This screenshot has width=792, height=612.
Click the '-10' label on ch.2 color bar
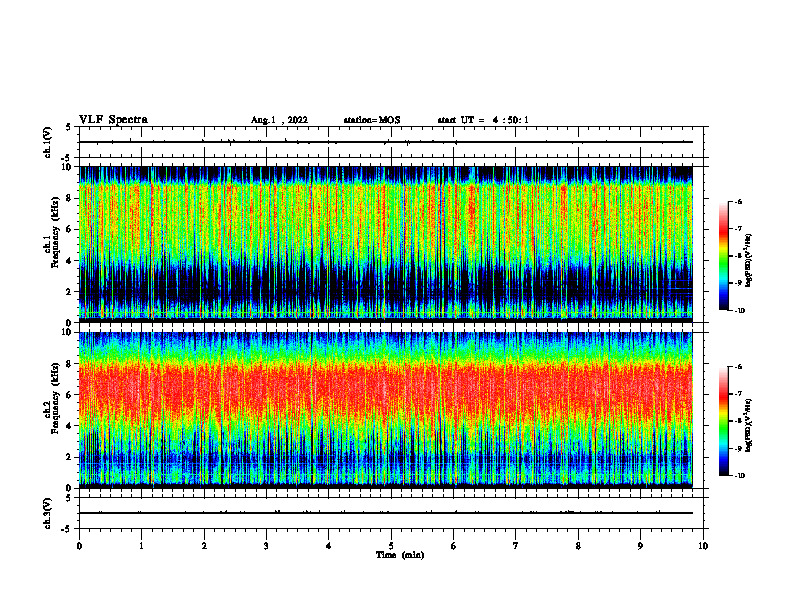(739, 476)
